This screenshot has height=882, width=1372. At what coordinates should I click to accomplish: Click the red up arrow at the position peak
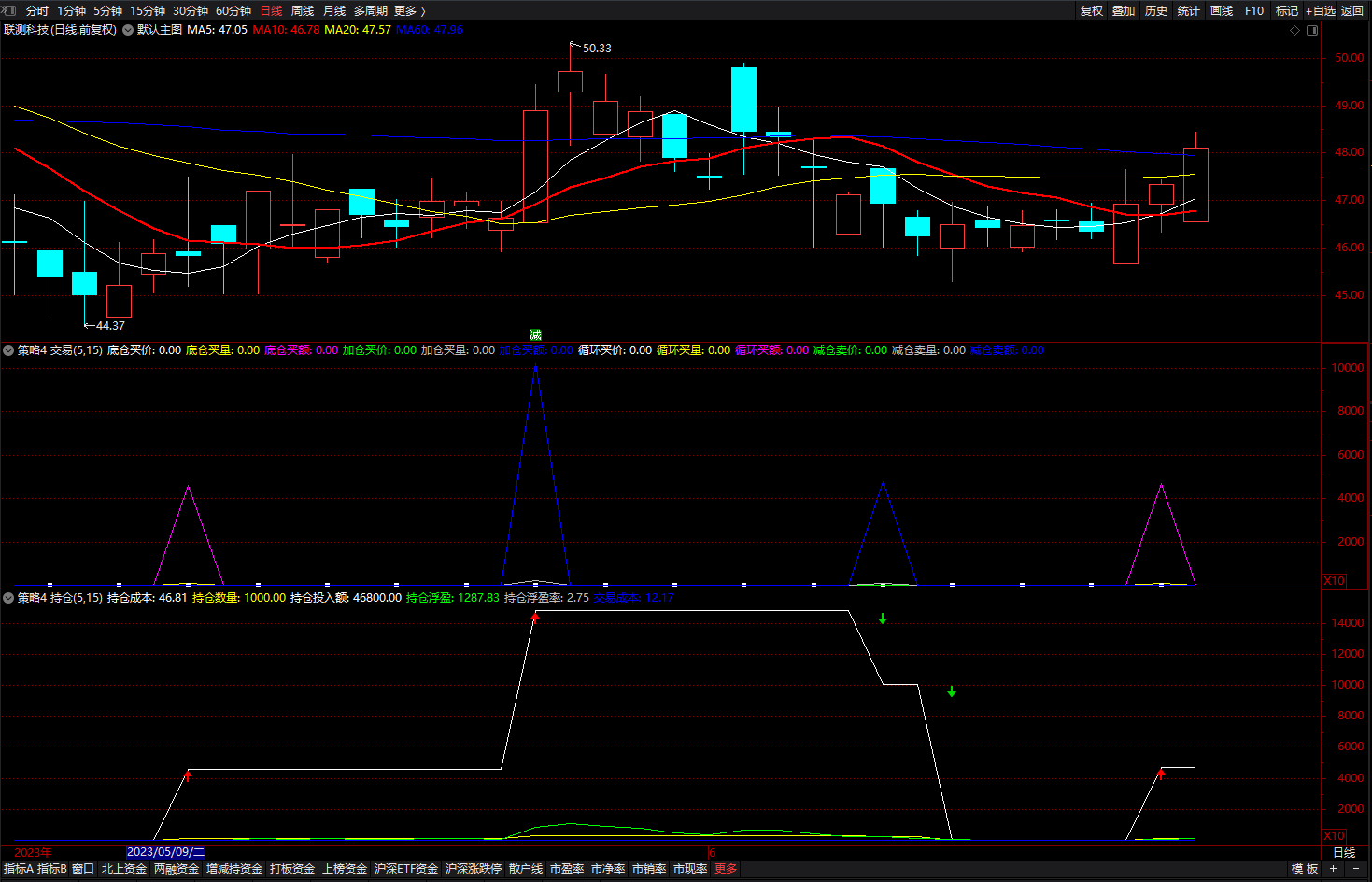(x=535, y=617)
